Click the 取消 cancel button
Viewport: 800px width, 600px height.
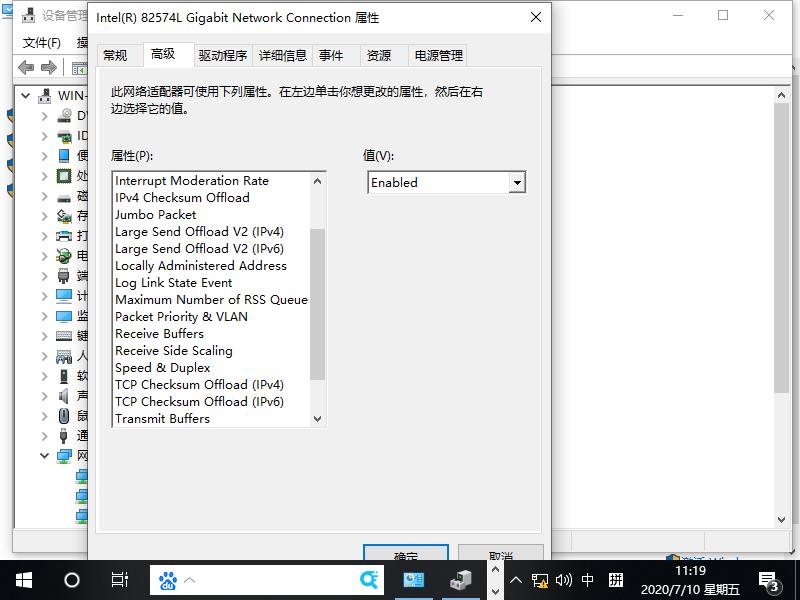tap(499, 557)
